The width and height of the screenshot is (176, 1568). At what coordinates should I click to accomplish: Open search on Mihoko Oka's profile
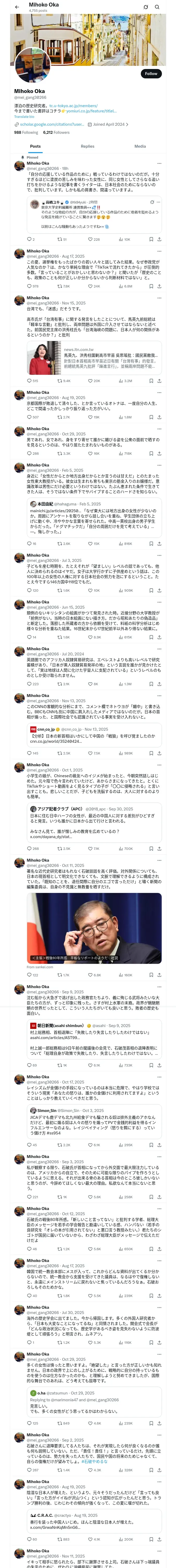tap(157, 7)
